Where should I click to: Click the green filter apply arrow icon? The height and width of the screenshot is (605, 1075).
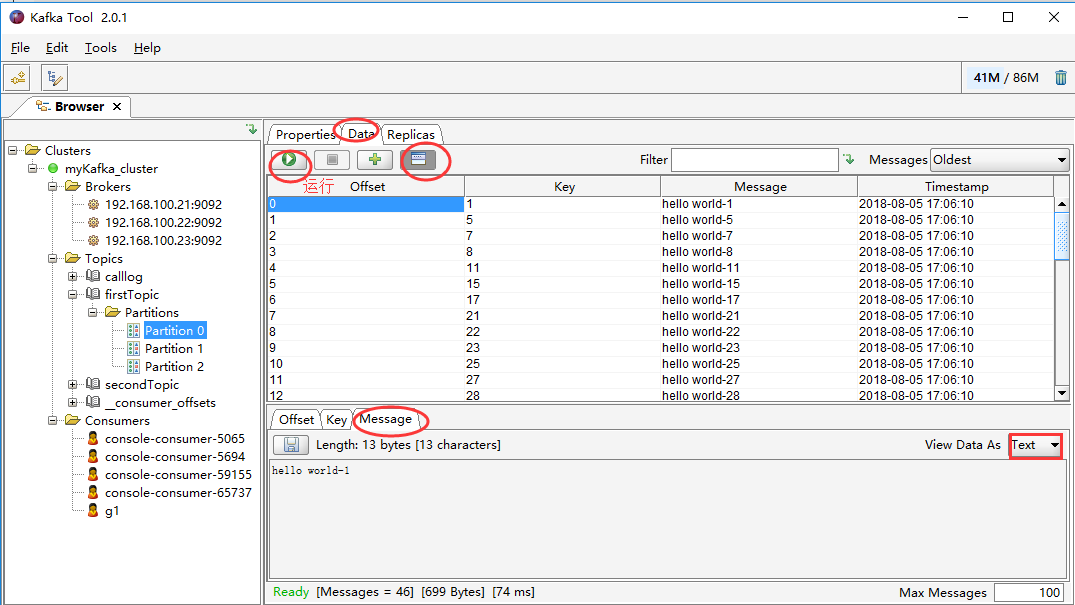pyautogui.click(x=849, y=159)
